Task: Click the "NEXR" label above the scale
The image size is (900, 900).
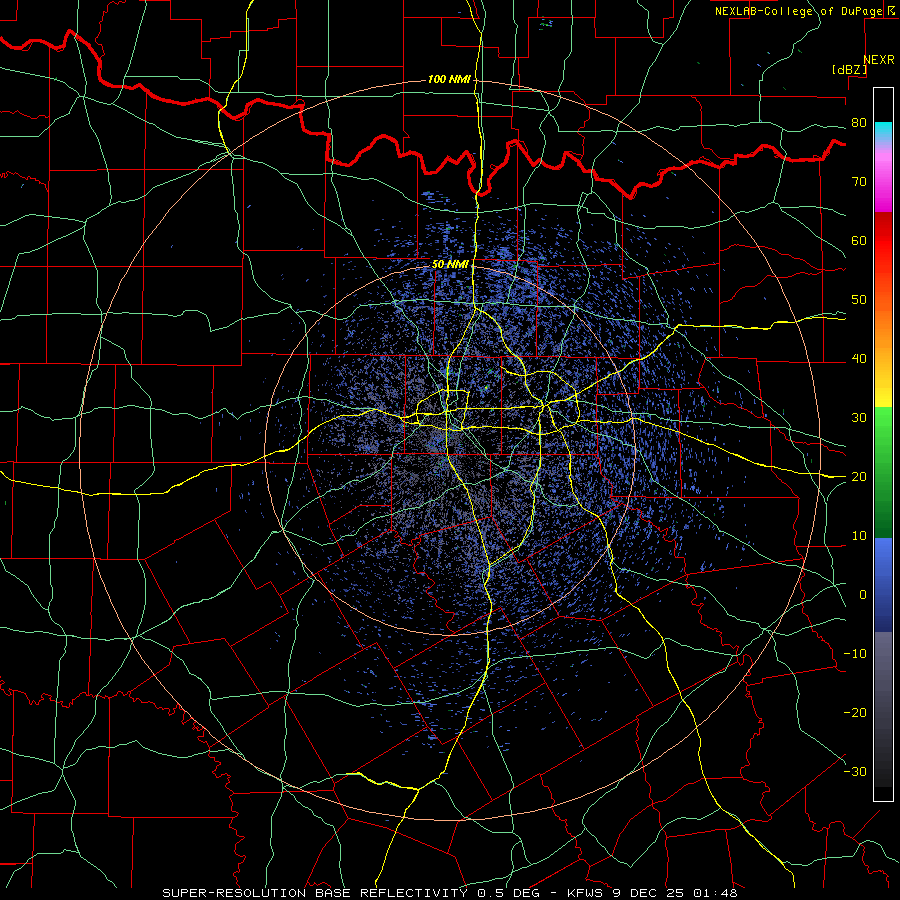Action: pyautogui.click(x=878, y=60)
